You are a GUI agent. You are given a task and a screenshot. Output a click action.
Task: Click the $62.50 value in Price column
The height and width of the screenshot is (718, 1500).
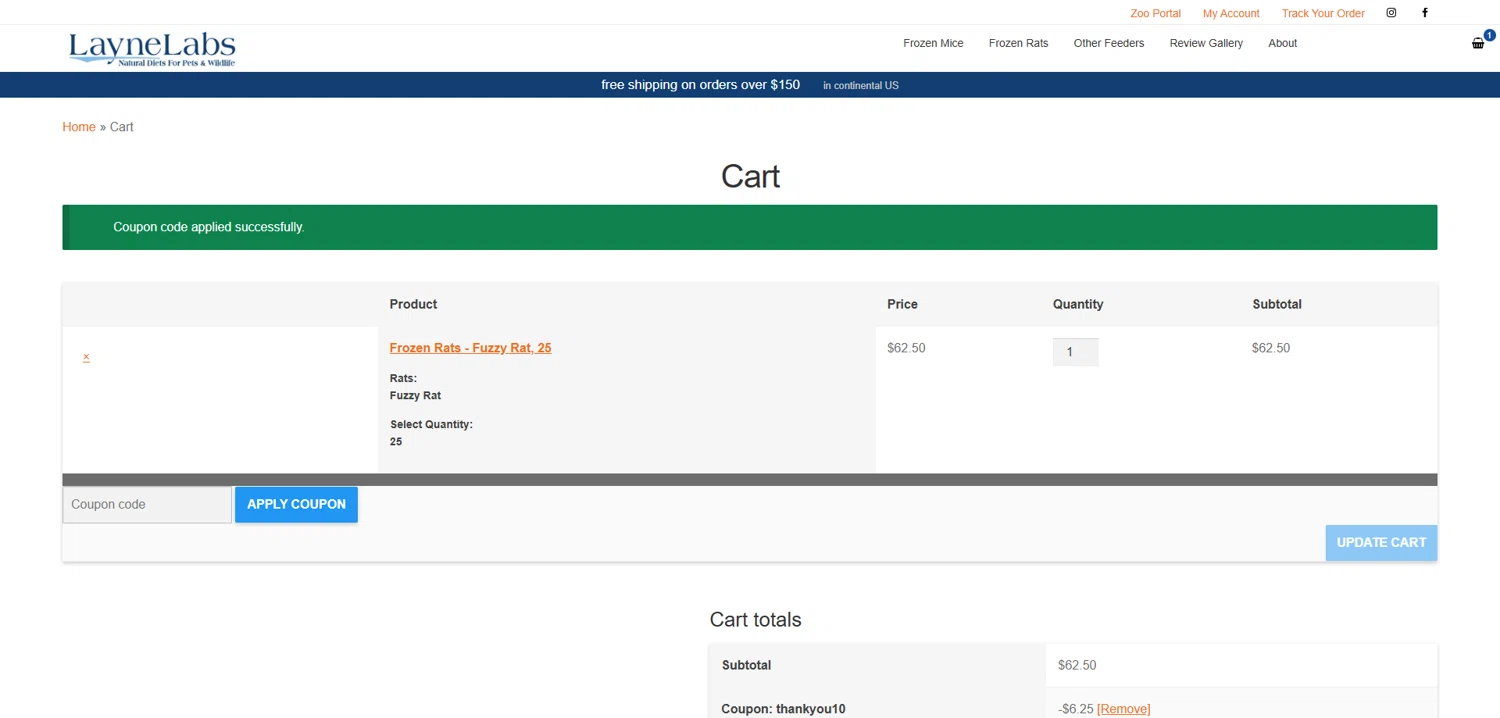click(906, 348)
